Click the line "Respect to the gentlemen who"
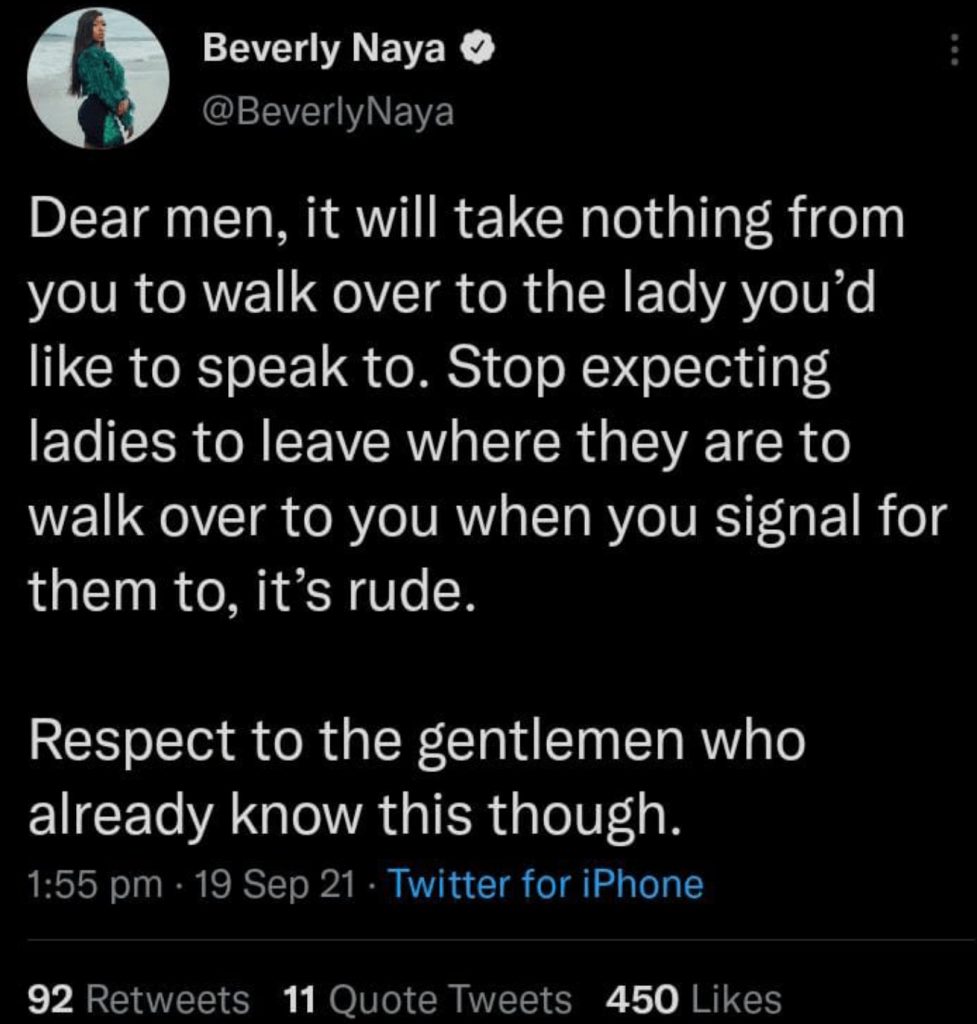Screen dimensions: 977x1024 (x=417, y=742)
